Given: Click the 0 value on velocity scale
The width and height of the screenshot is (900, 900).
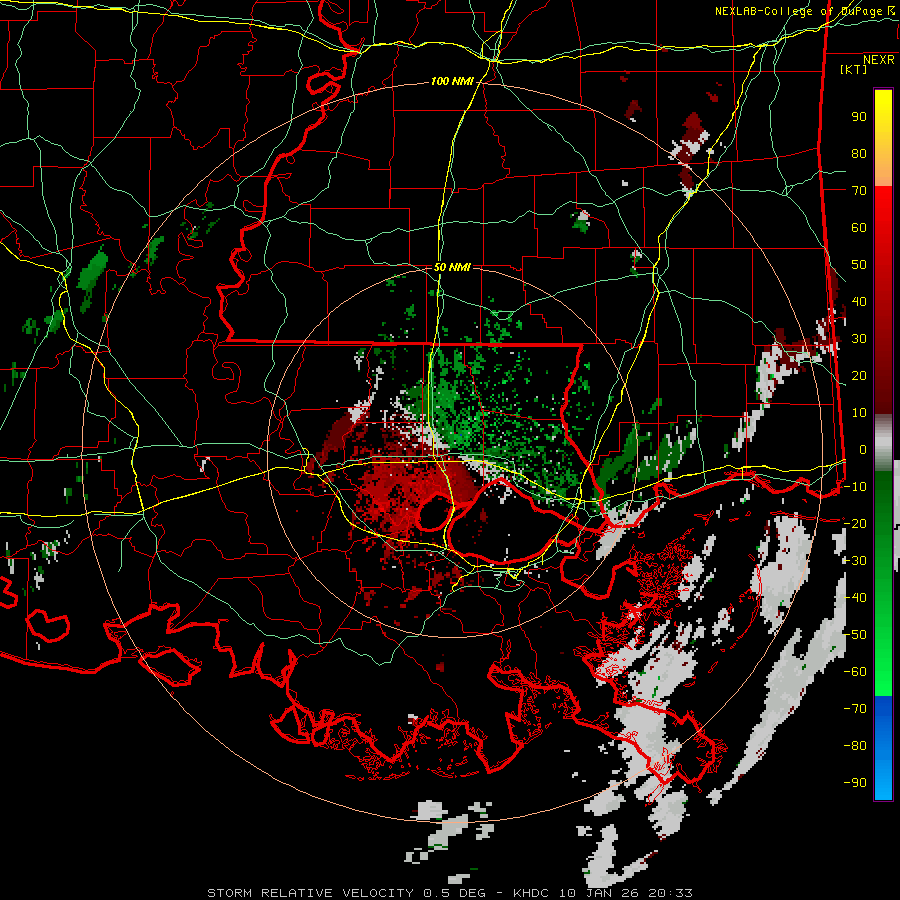Looking at the screenshot, I should tap(863, 450).
